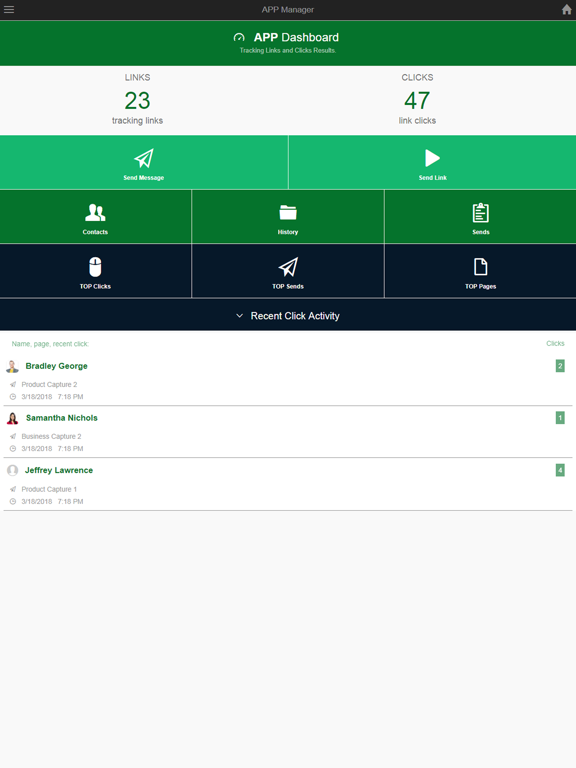576x768 pixels.
Task: Open TOP Pages document icon
Action: pos(480,267)
